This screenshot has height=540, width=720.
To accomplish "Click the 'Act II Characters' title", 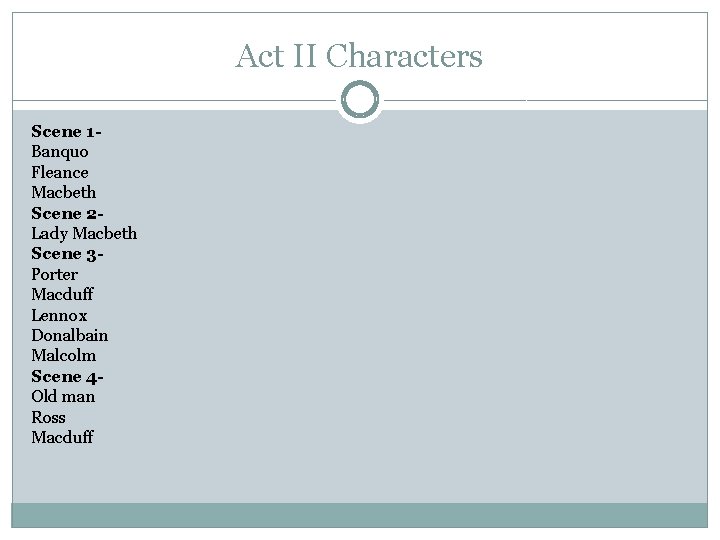I will pos(359,56).
